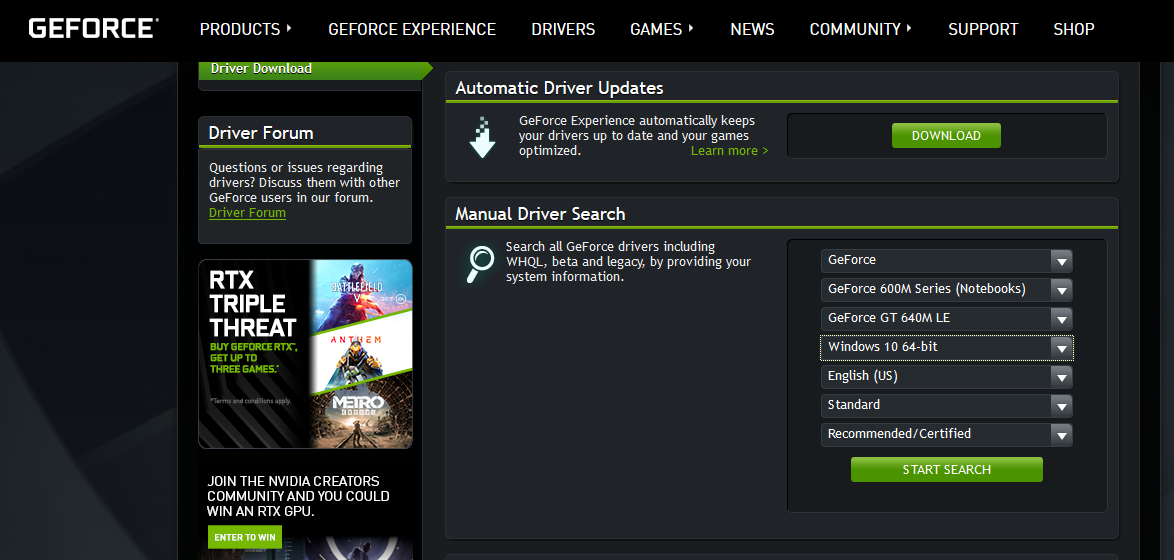The width and height of the screenshot is (1174, 560).
Task: Open GeForce Experience page
Action: [412, 29]
